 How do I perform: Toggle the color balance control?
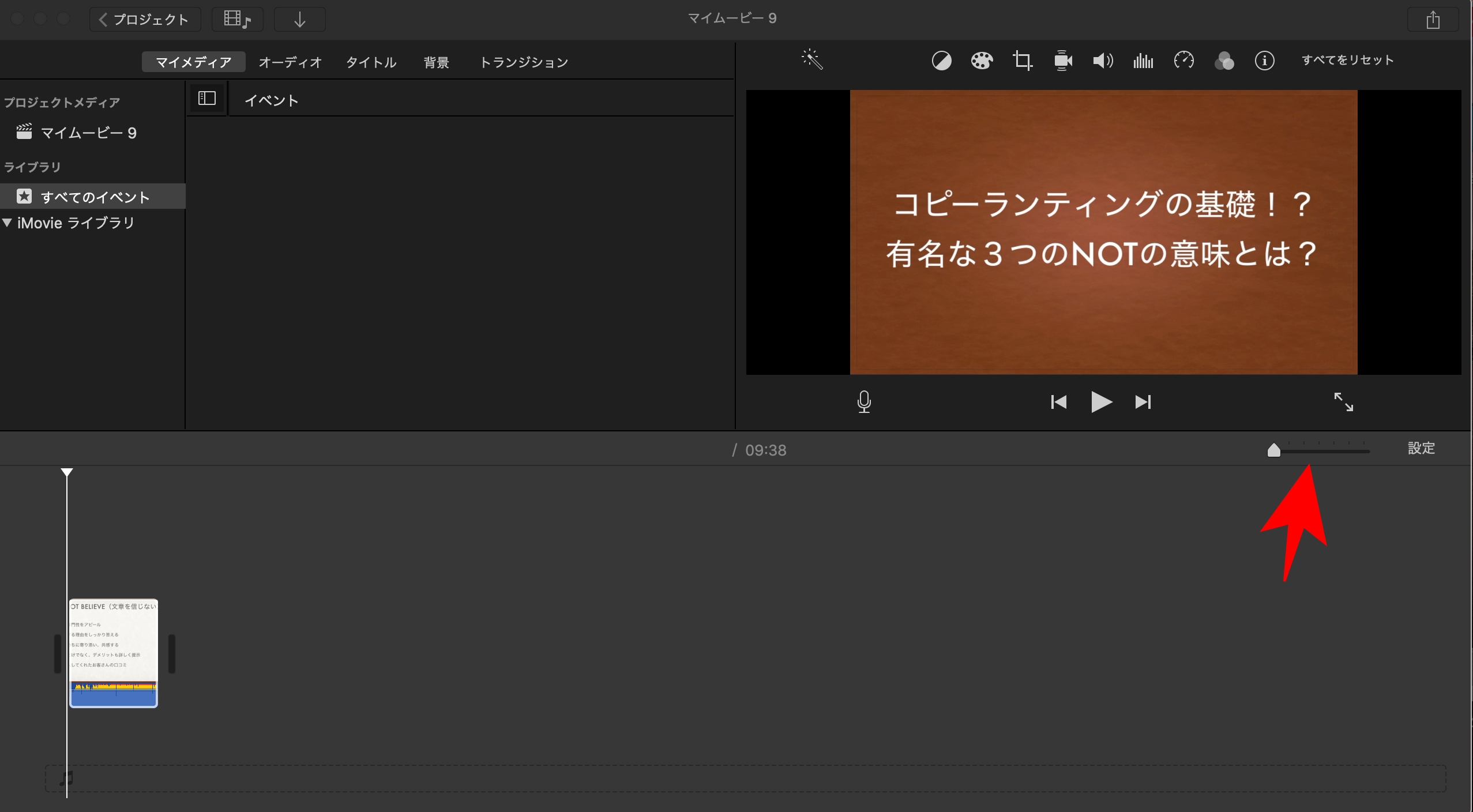[x=941, y=60]
